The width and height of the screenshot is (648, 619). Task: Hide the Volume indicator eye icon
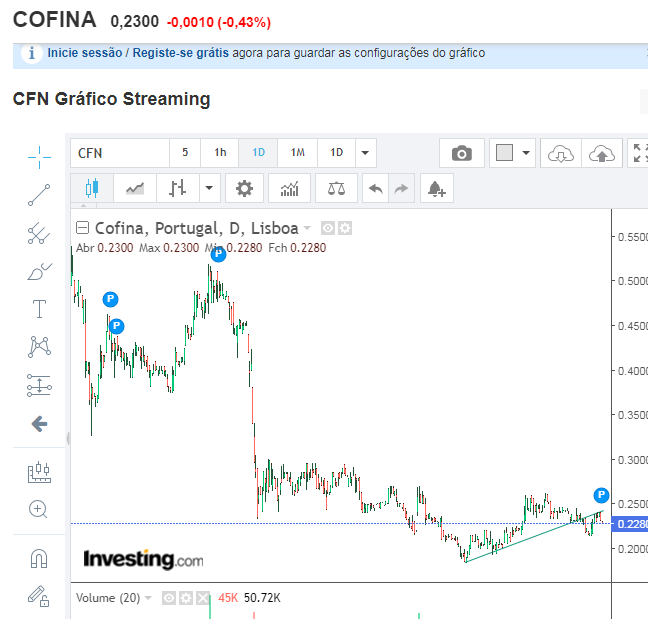[169, 598]
